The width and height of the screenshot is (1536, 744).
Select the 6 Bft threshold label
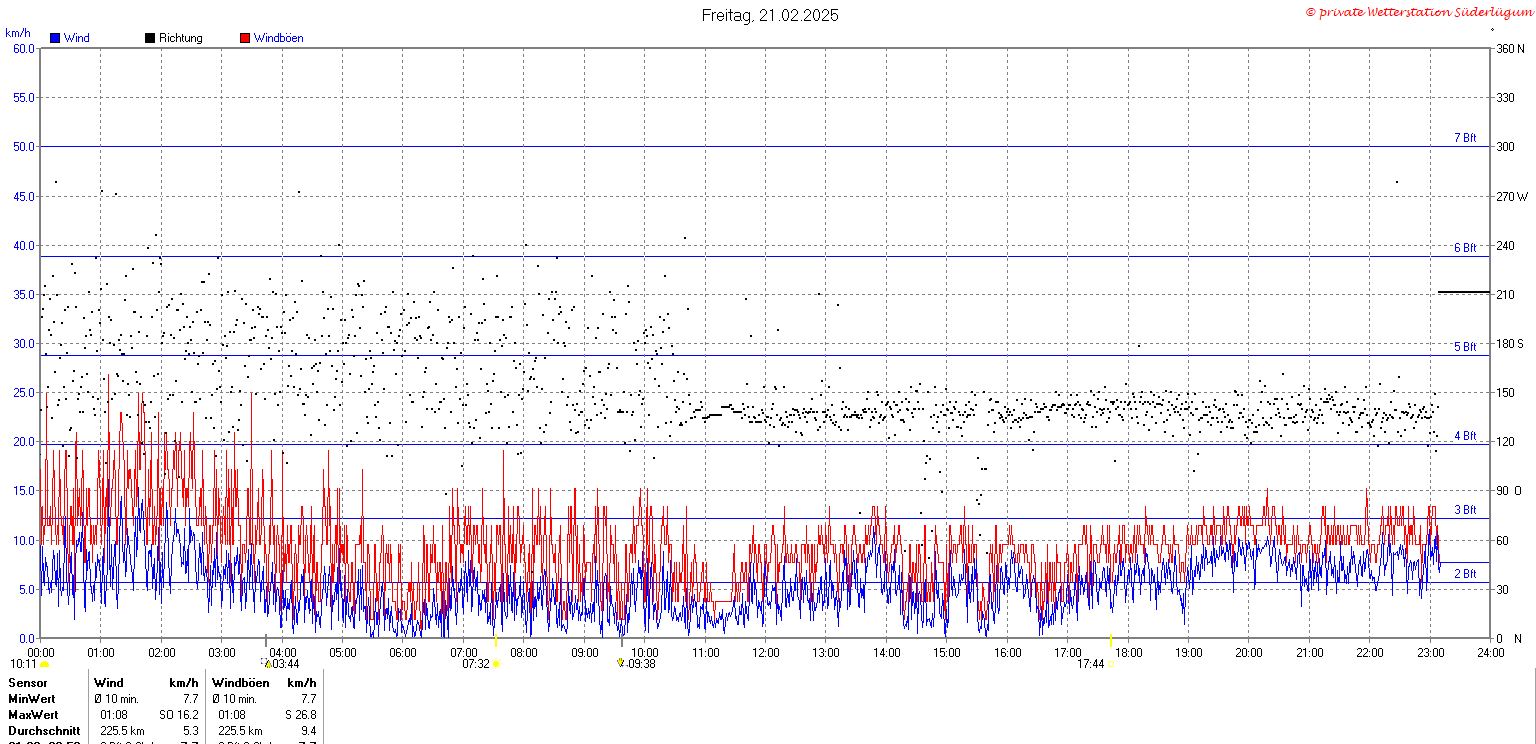click(1465, 248)
